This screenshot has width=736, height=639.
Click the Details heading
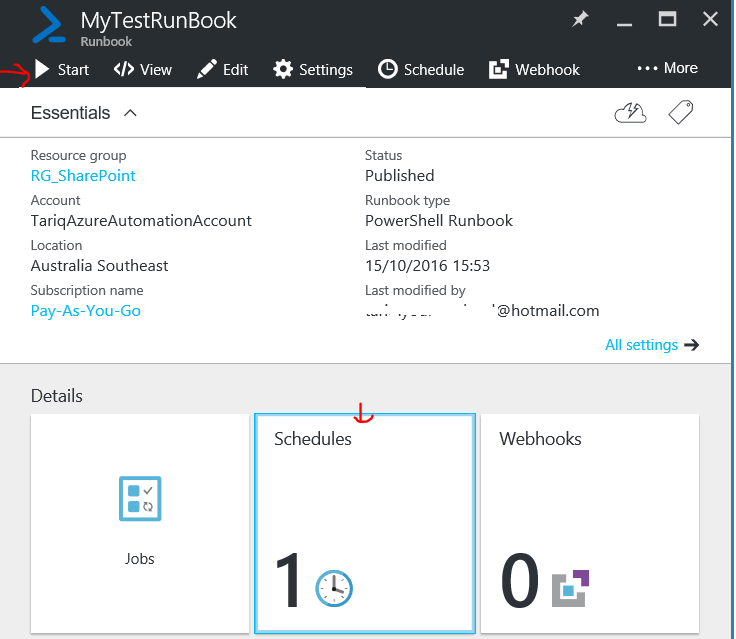[x=57, y=396]
